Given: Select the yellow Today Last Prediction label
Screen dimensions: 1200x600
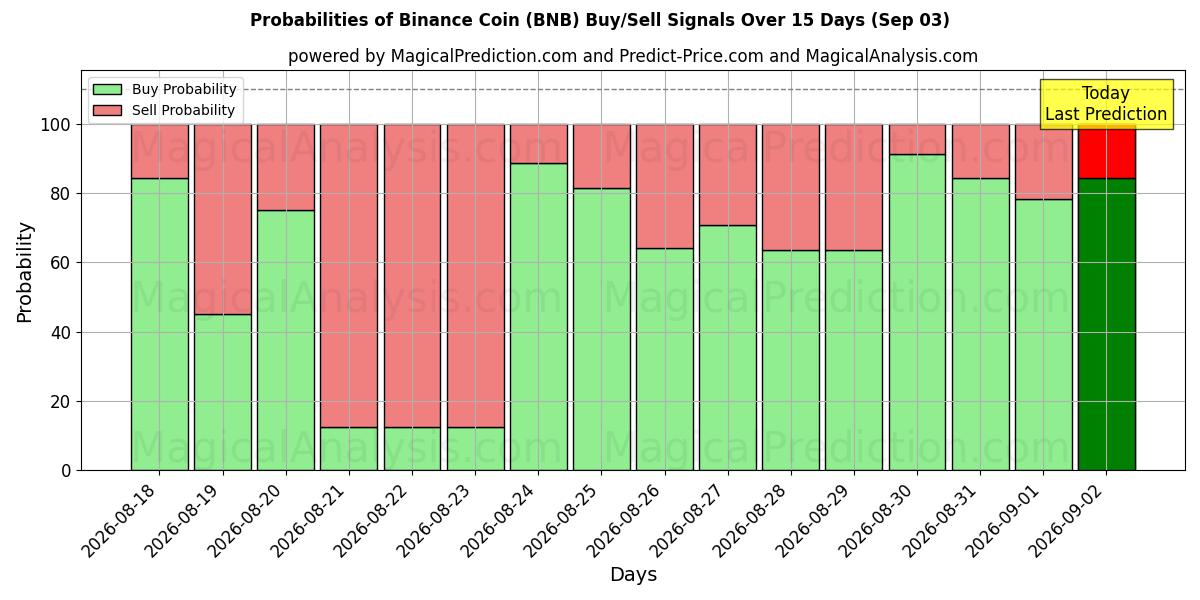Looking at the screenshot, I should (x=1106, y=104).
